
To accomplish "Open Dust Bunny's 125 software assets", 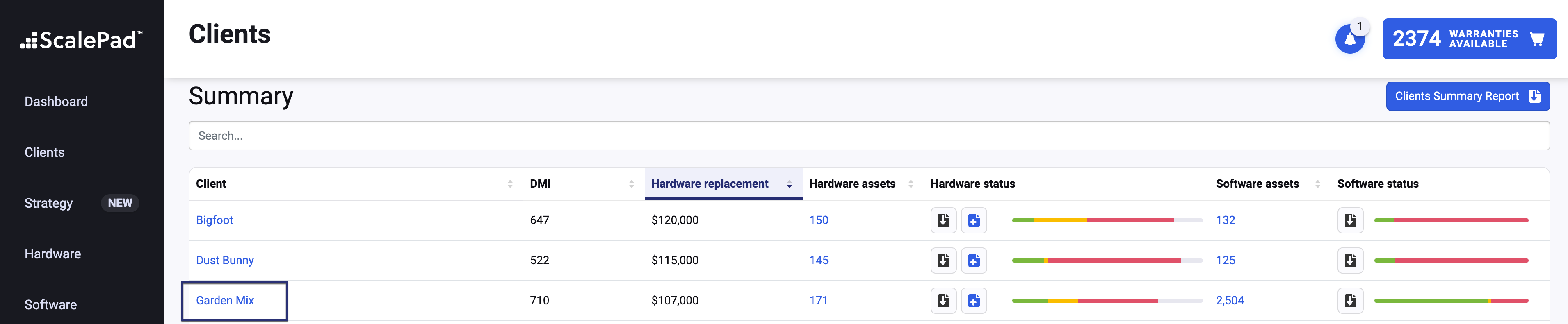I will [1225, 260].
